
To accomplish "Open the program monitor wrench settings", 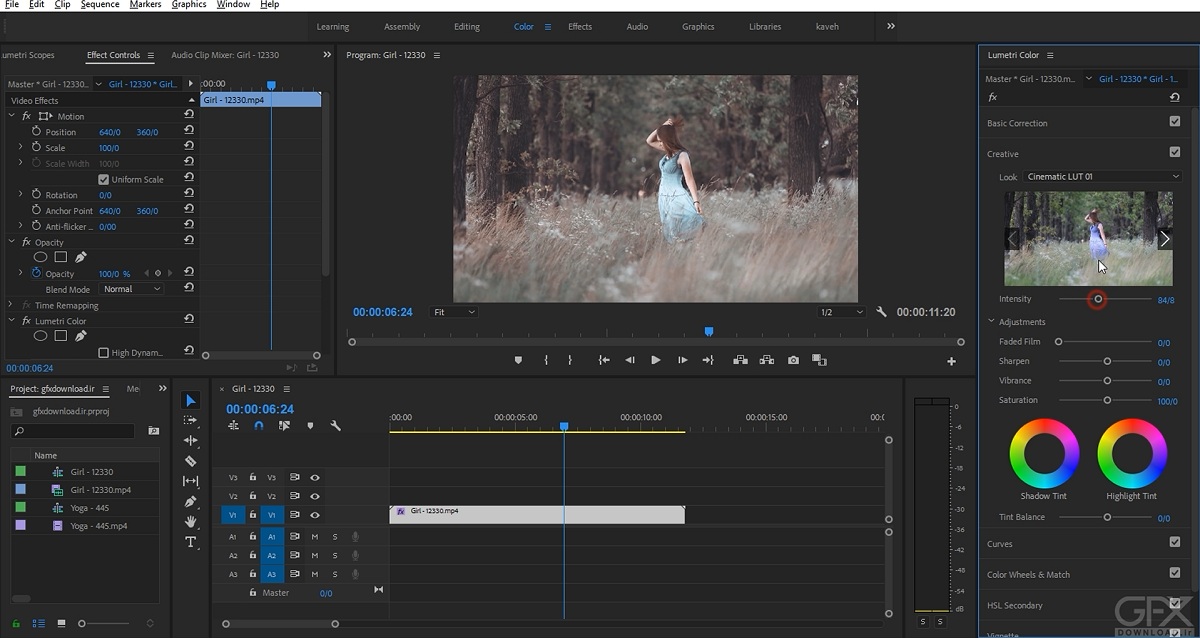I will pyautogui.click(x=881, y=312).
